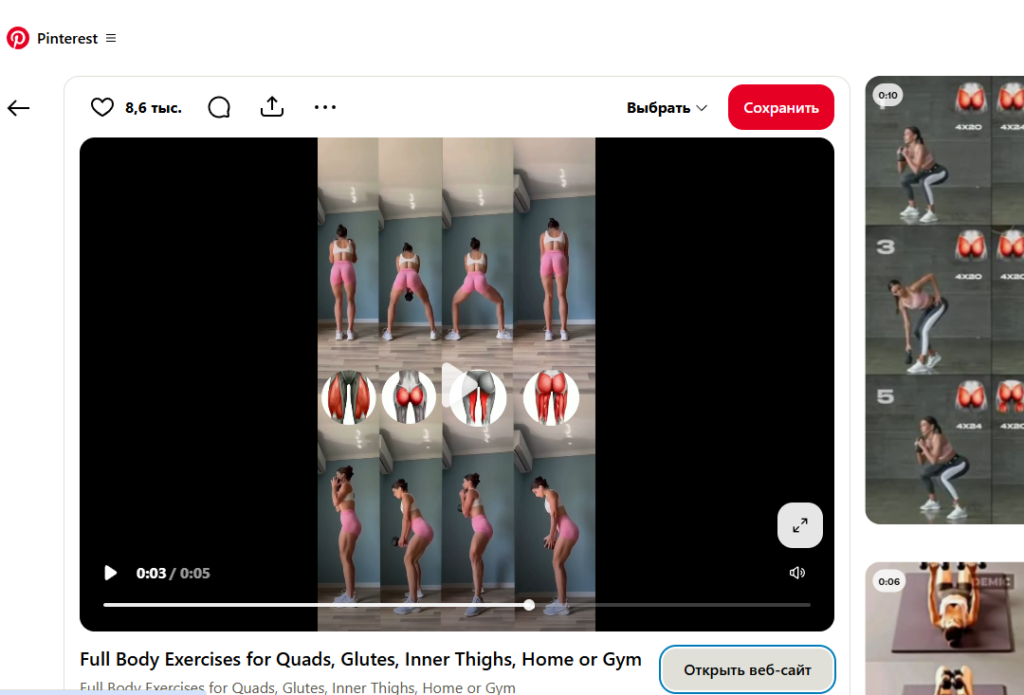This screenshot has height=695, width=1024.
Task: Open the Pinterest hamburger menu
Action: tap(111, 38)
